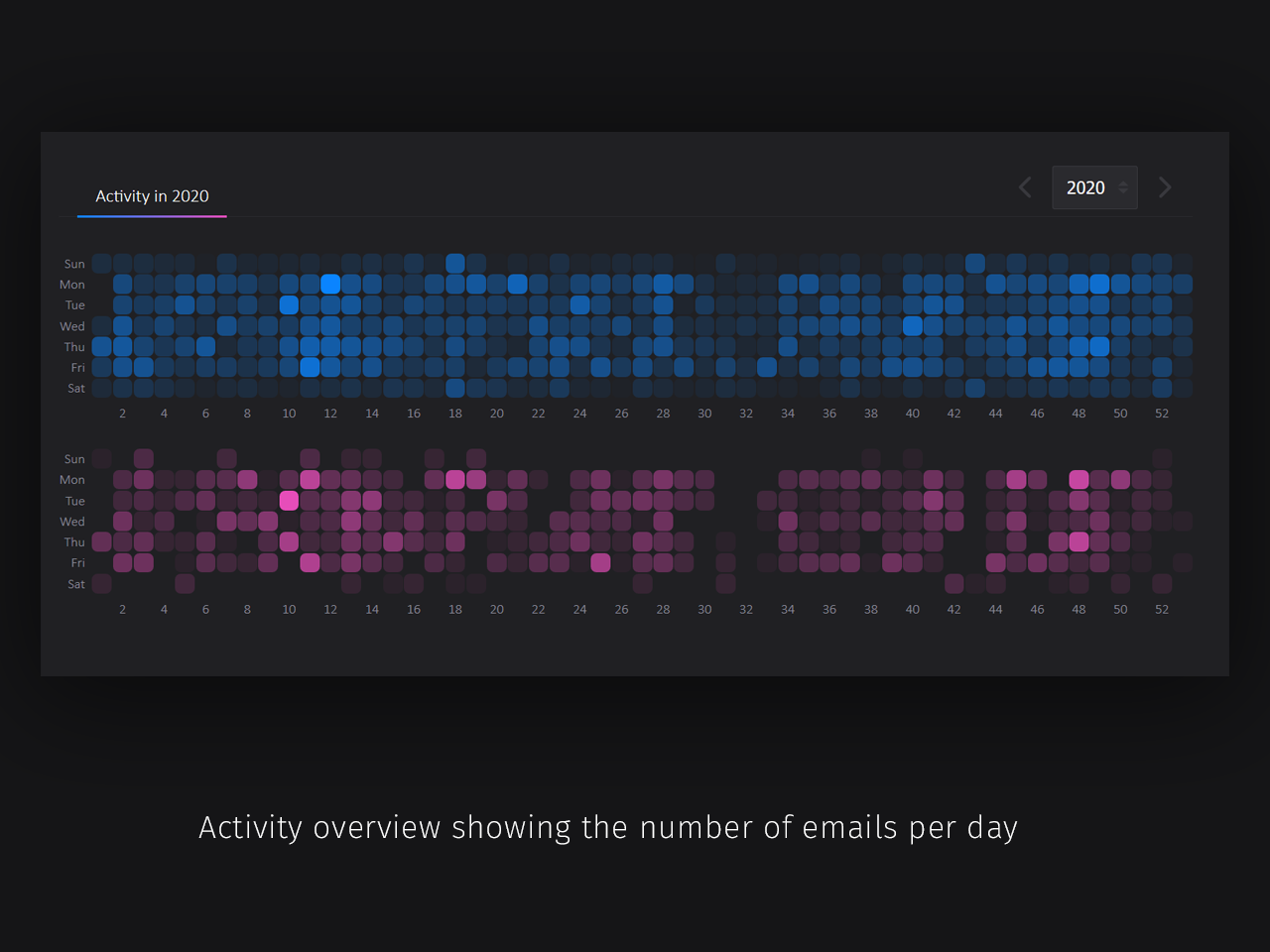This screenshot has width=1270, height=952.
Task: Navigate to next year with right chevron
Action: tap(1165, 186)
